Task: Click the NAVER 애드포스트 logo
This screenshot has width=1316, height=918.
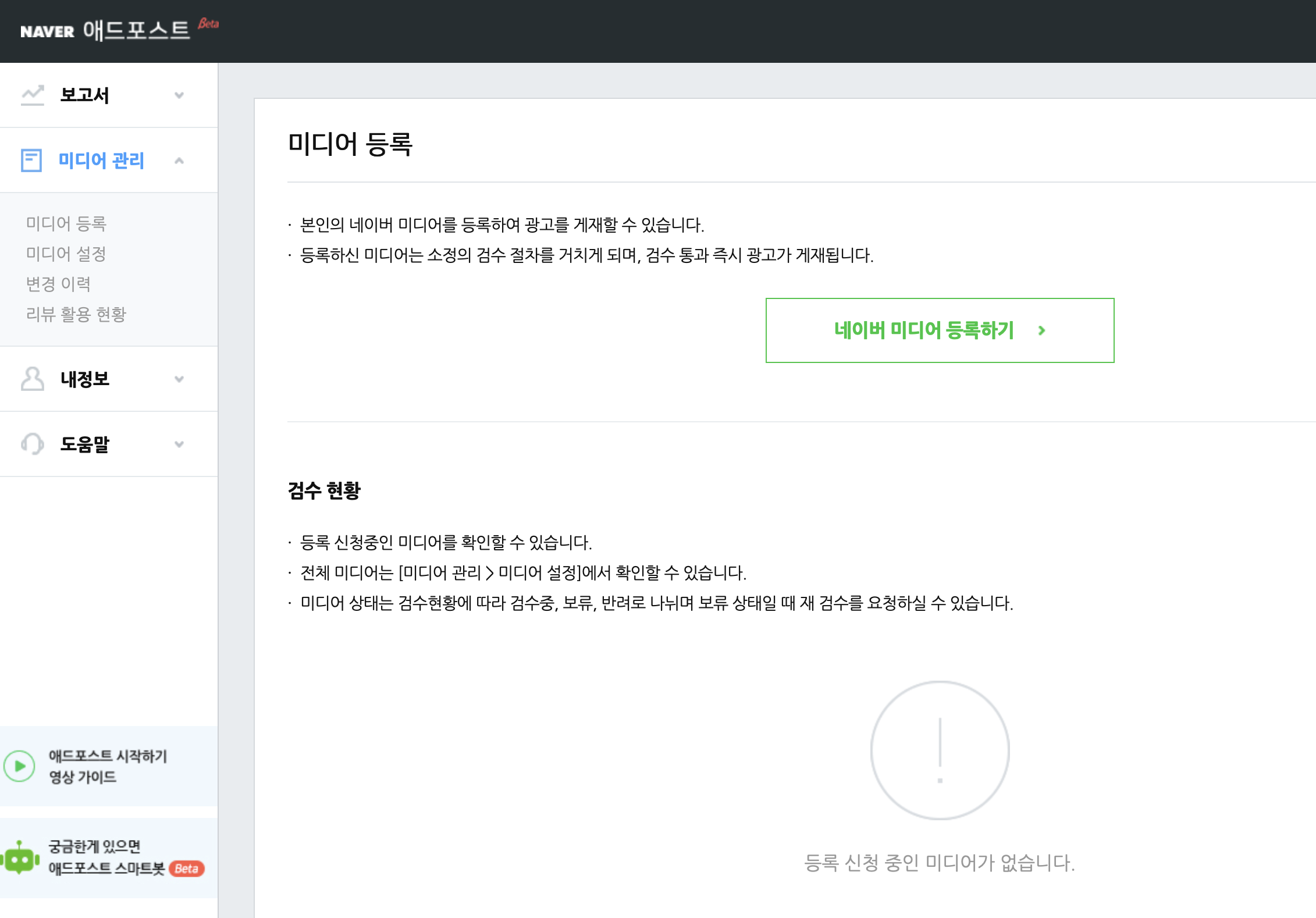Action: (x=105, y=30)
